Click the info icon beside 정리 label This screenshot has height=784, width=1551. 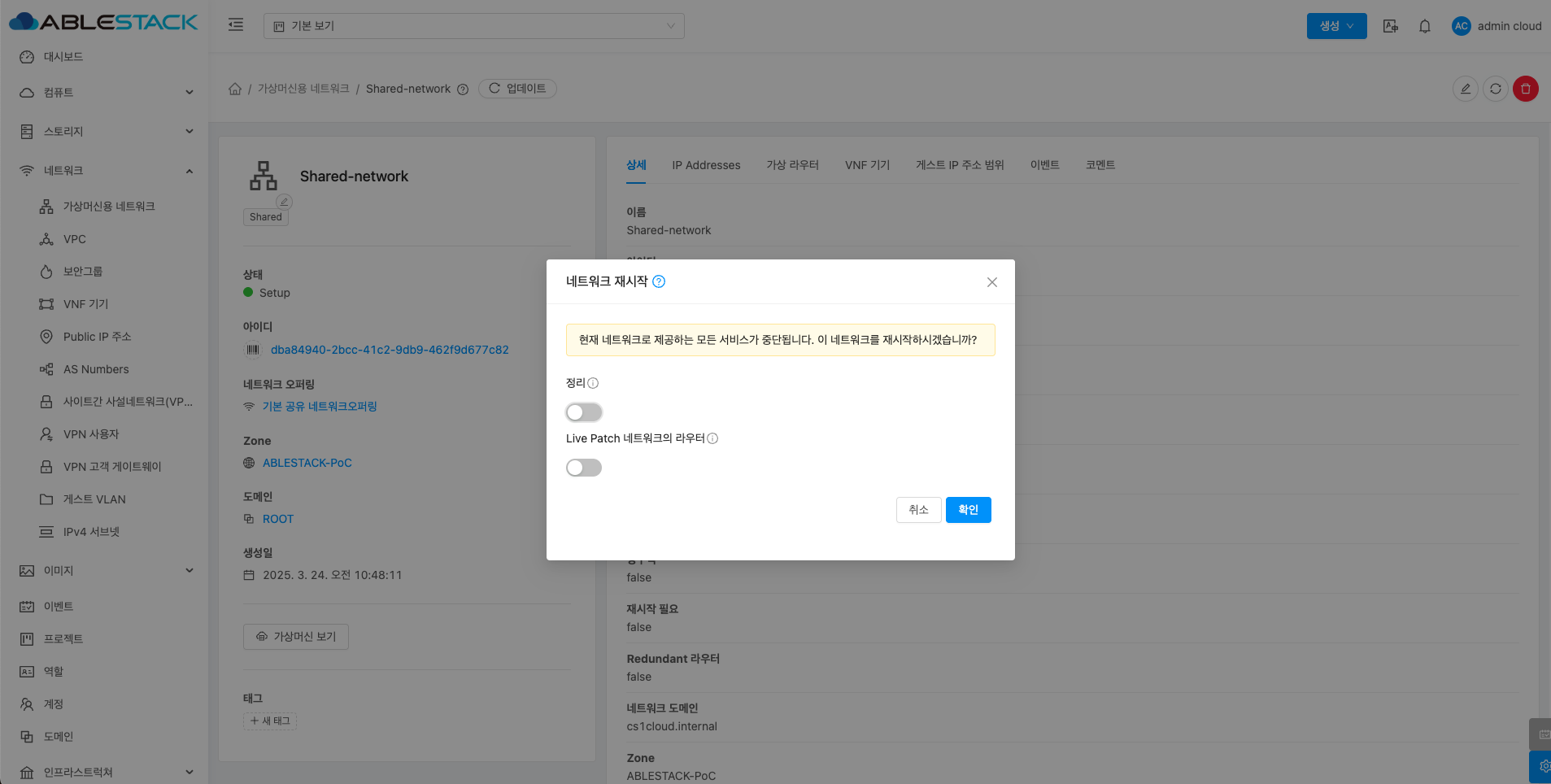(x=593, y=383)
